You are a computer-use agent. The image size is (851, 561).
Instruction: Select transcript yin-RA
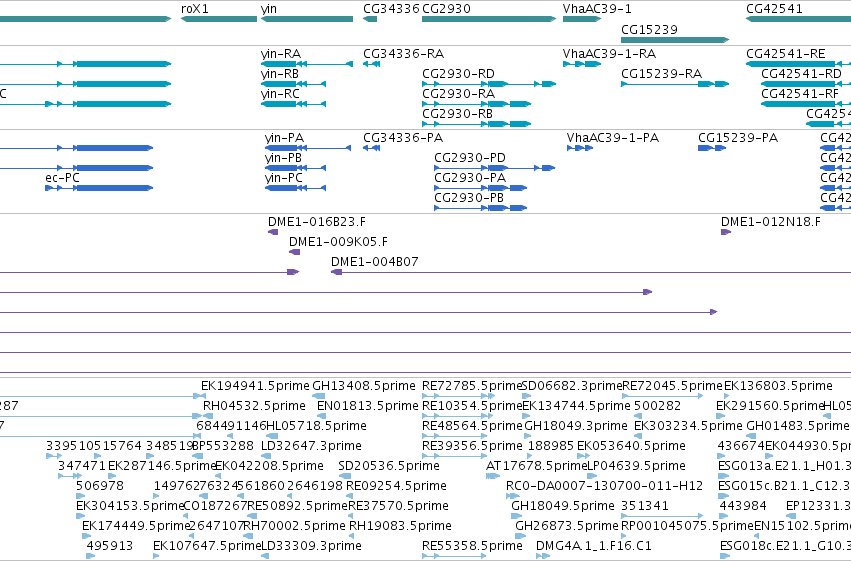coord(307,64)
